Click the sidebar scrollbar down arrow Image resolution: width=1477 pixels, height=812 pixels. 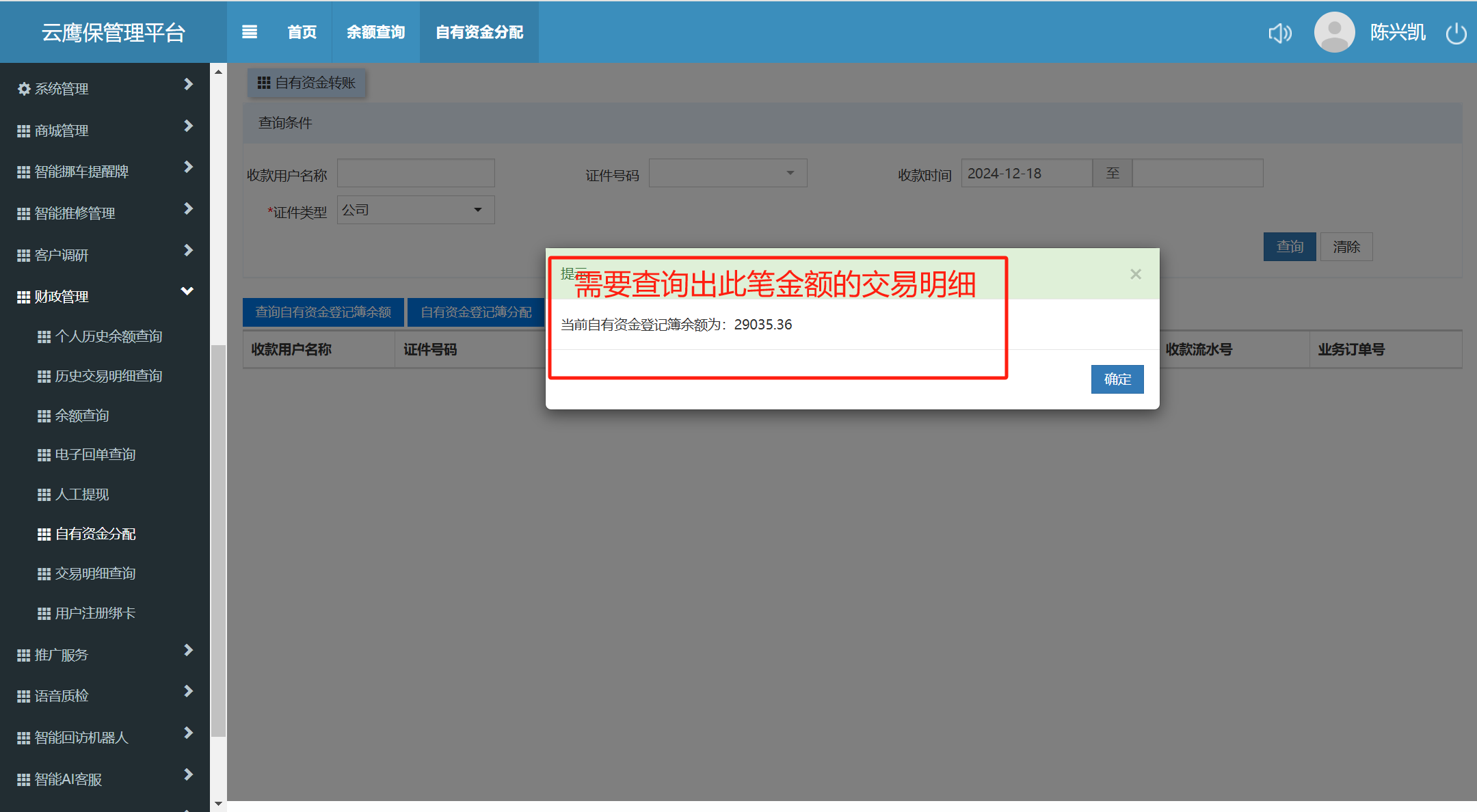point(218,804)
